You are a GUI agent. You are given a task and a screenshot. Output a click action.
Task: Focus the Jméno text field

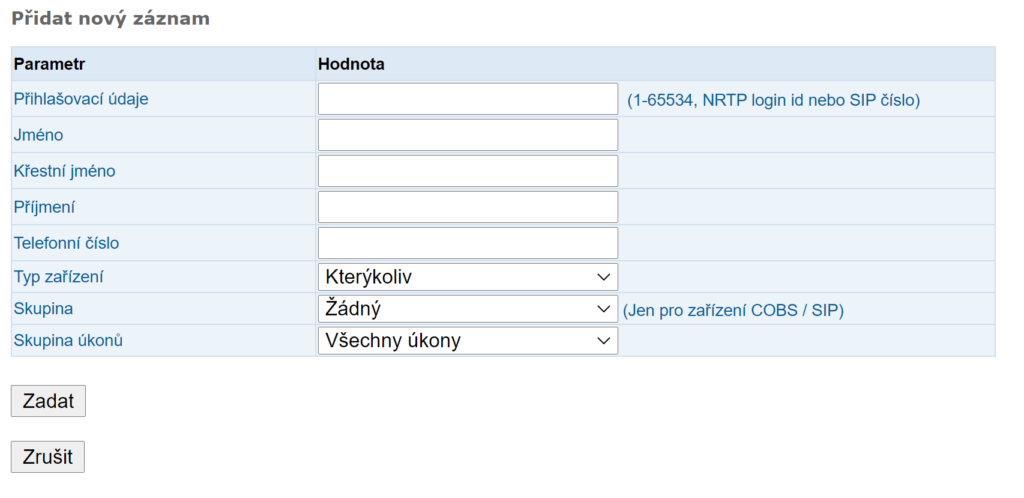468,135
